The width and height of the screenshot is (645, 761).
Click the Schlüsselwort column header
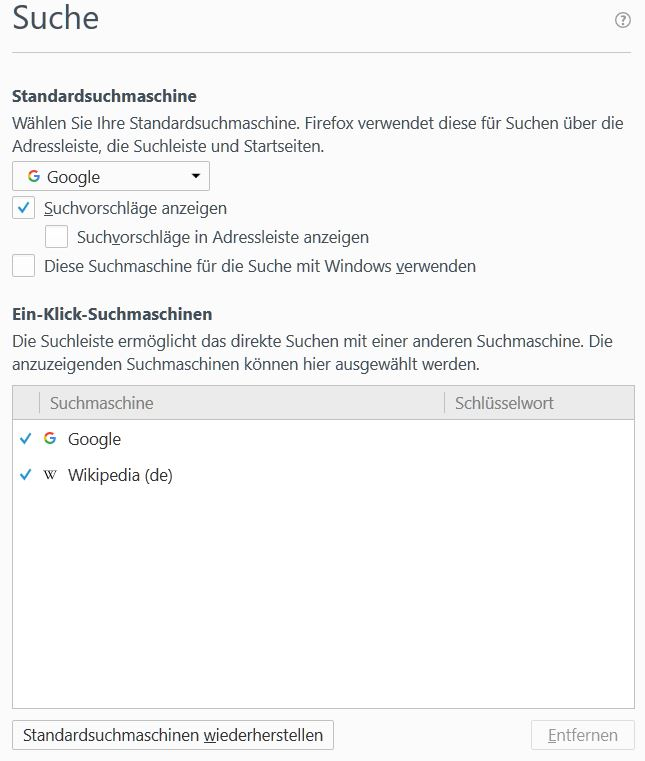538,403
